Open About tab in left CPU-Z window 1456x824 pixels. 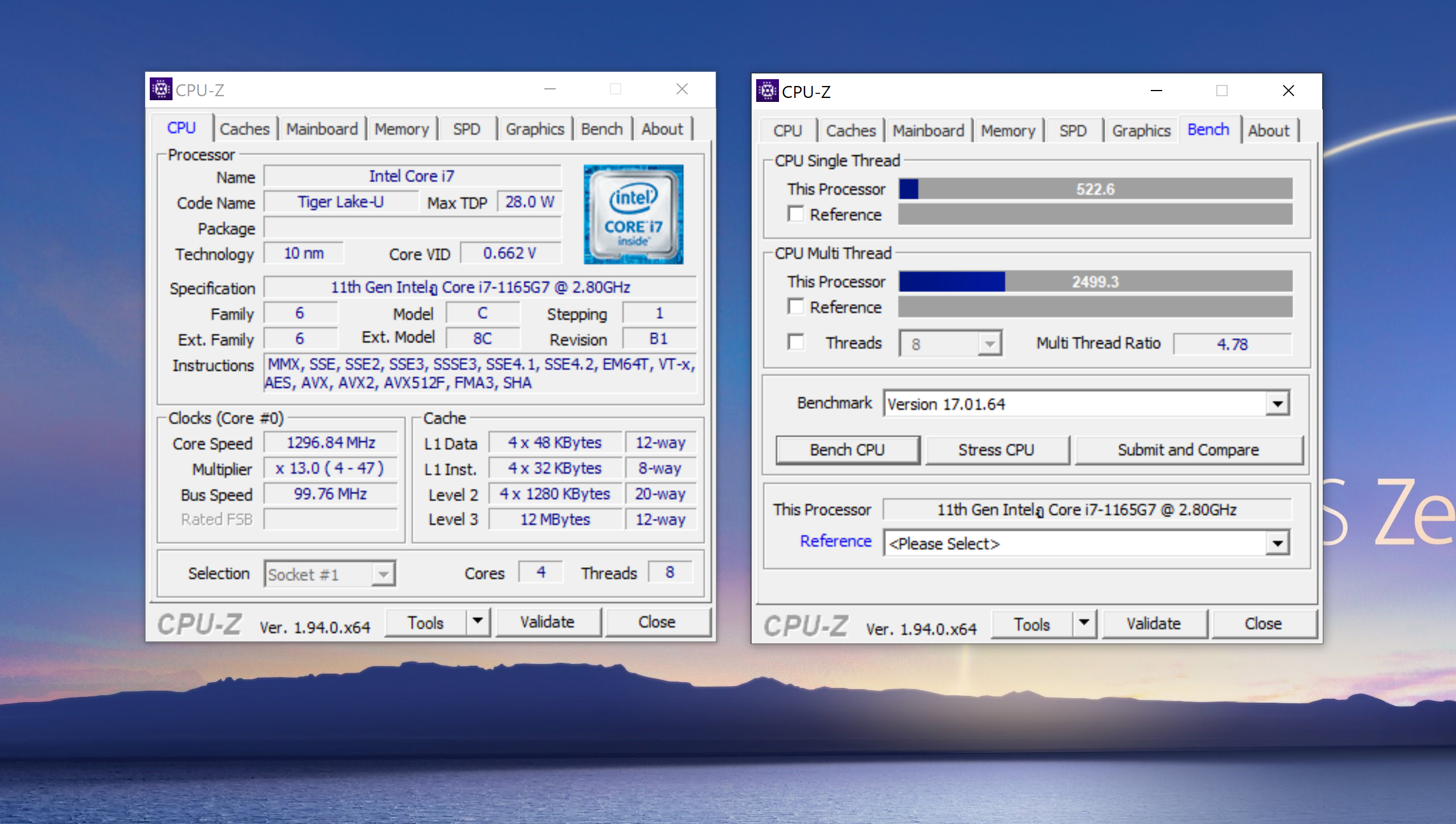(x=662, y=129)
